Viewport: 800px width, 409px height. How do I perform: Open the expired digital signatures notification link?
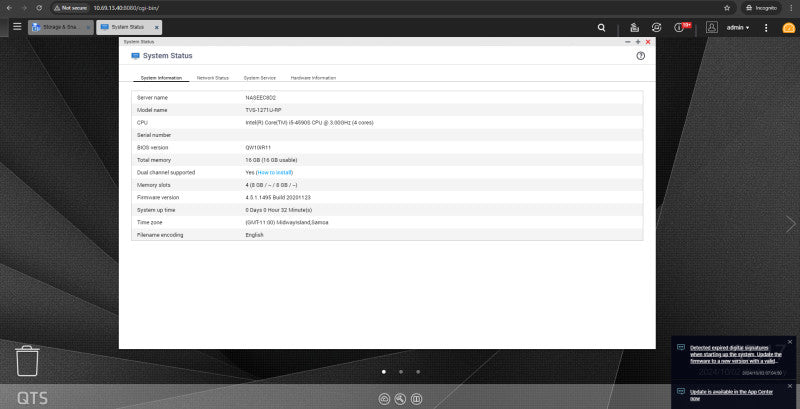734,354
